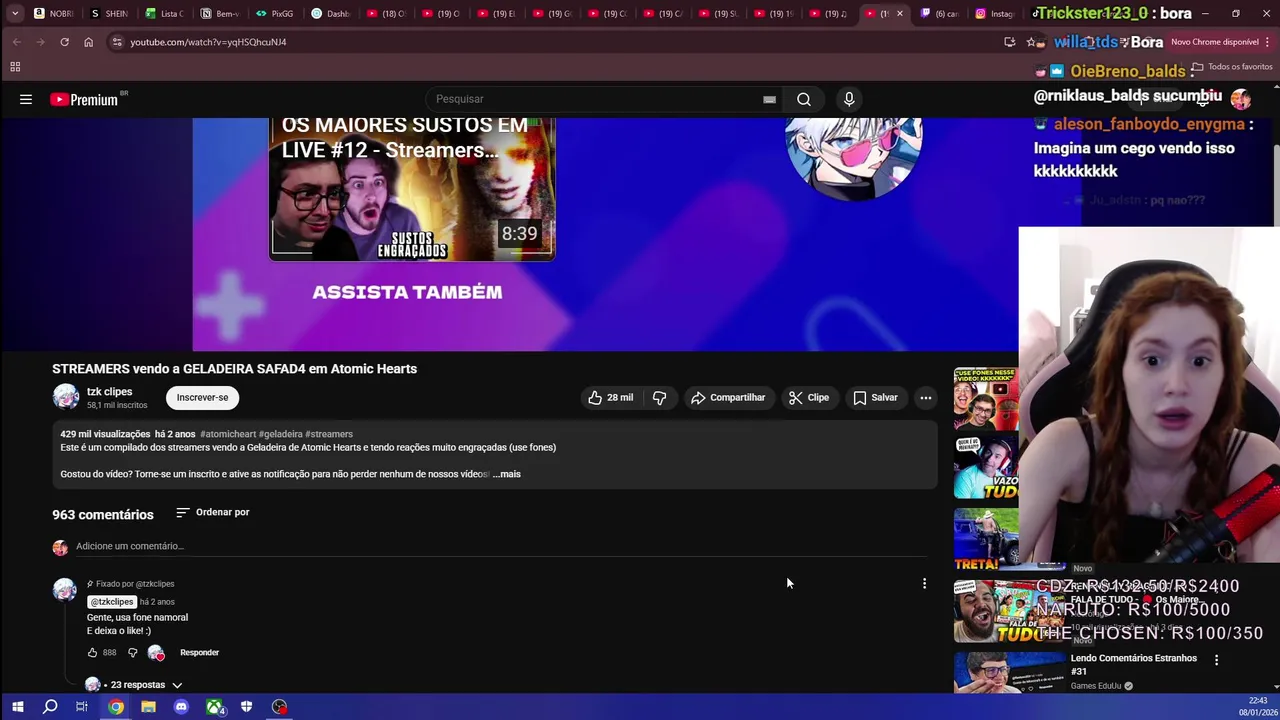
Task: Save the video with Salvar
Action: coord(875,398)
